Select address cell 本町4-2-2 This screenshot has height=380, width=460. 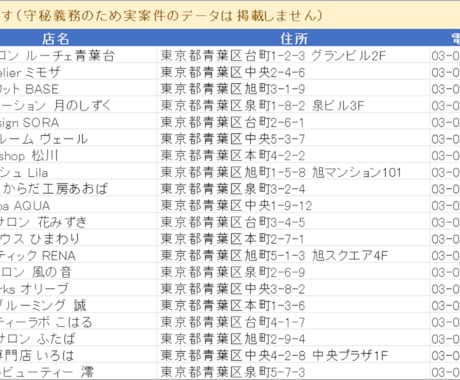pos(293,155)
